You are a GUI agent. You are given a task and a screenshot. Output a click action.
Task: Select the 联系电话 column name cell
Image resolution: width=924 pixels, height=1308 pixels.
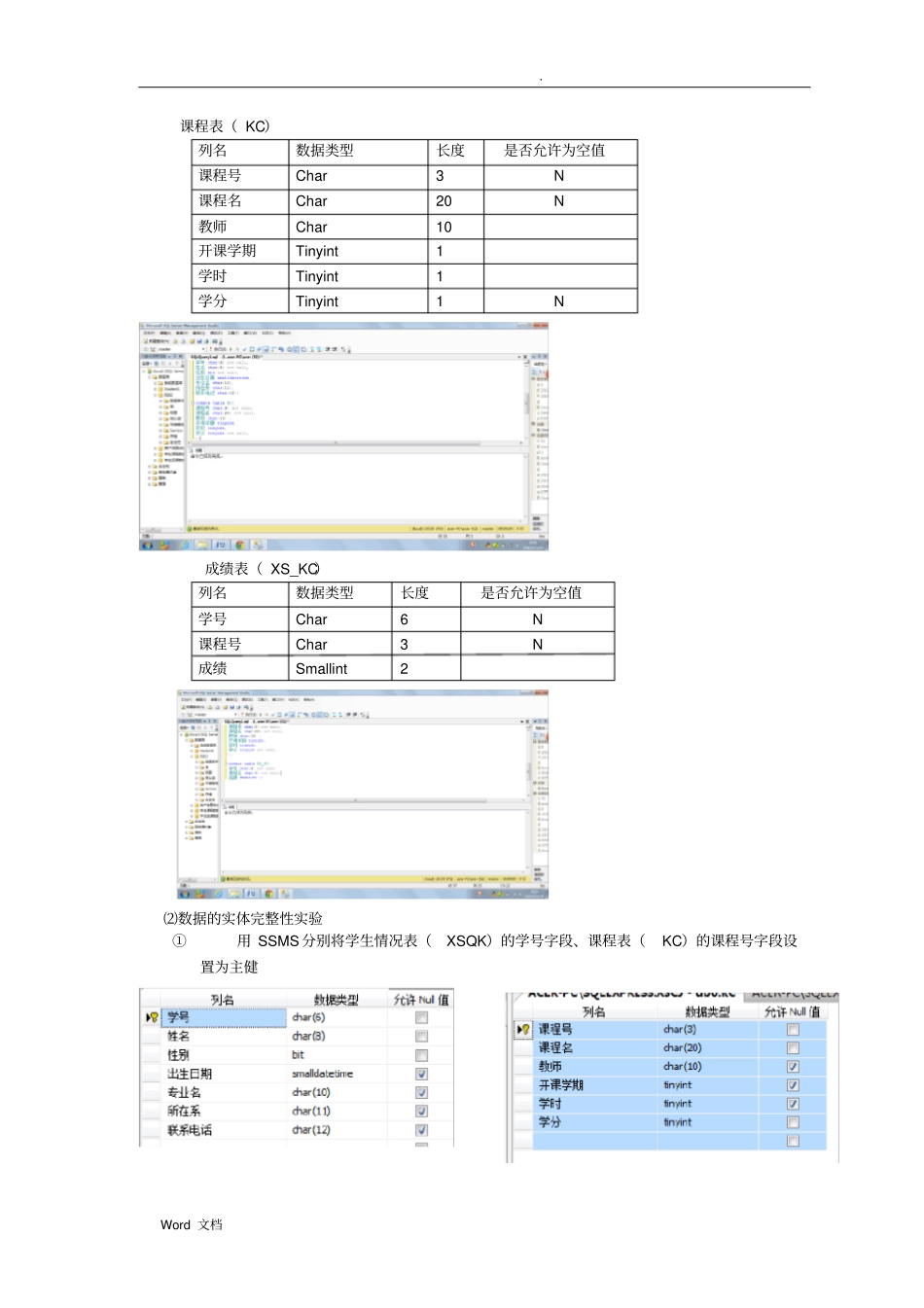click(224, 1130)
